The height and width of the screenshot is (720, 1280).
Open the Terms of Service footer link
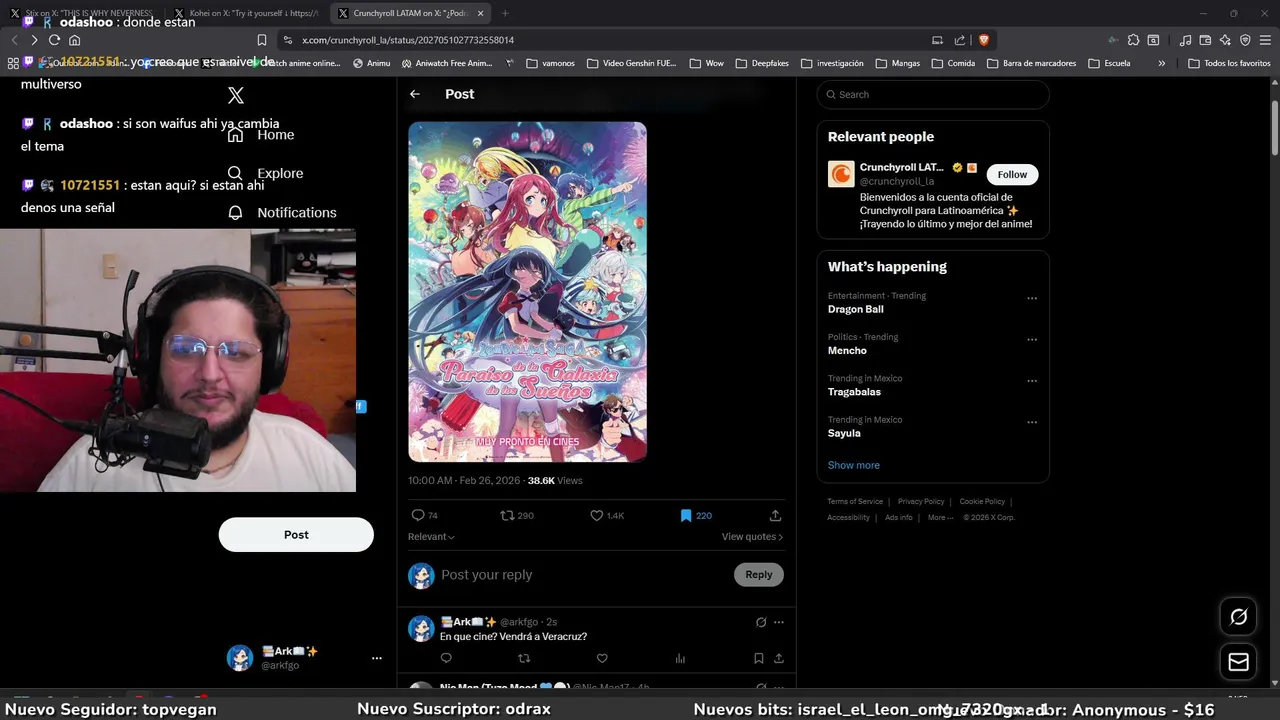click(x=855, y=501)
